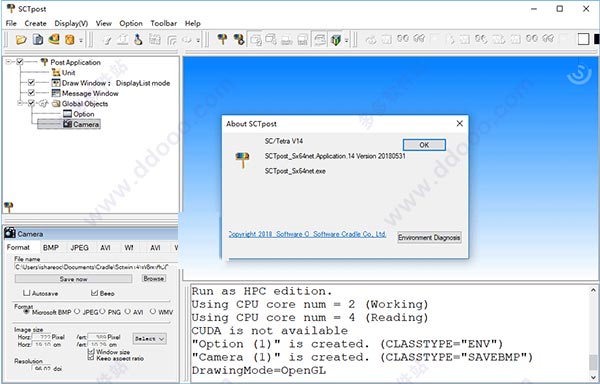This screenshot has width=600, height=384.
Task: Click the orange cylinder toolbar icon
Action: [69, 39]
